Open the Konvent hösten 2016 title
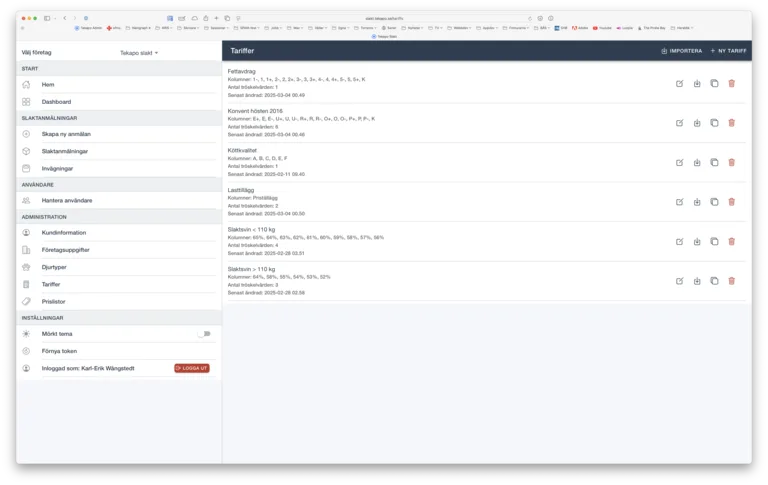This screenshot has height=485, width=768. click(x=255, y=111)
